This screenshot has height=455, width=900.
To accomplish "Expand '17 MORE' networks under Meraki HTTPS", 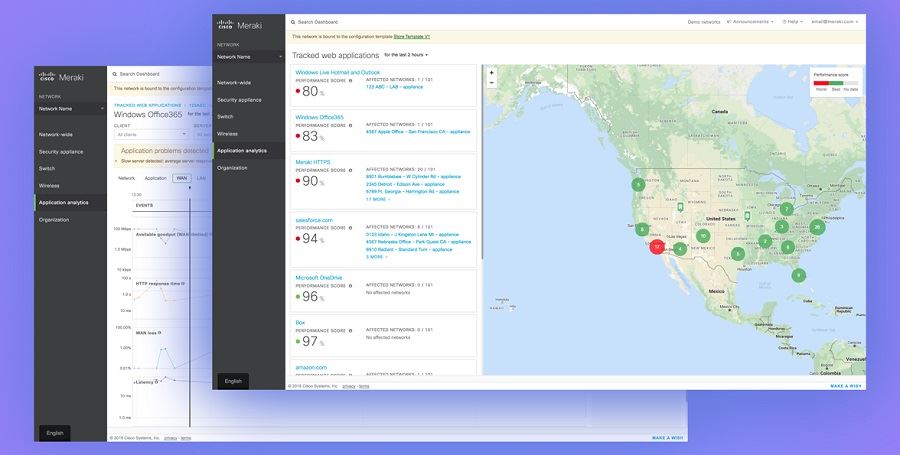I will [378, 199].
